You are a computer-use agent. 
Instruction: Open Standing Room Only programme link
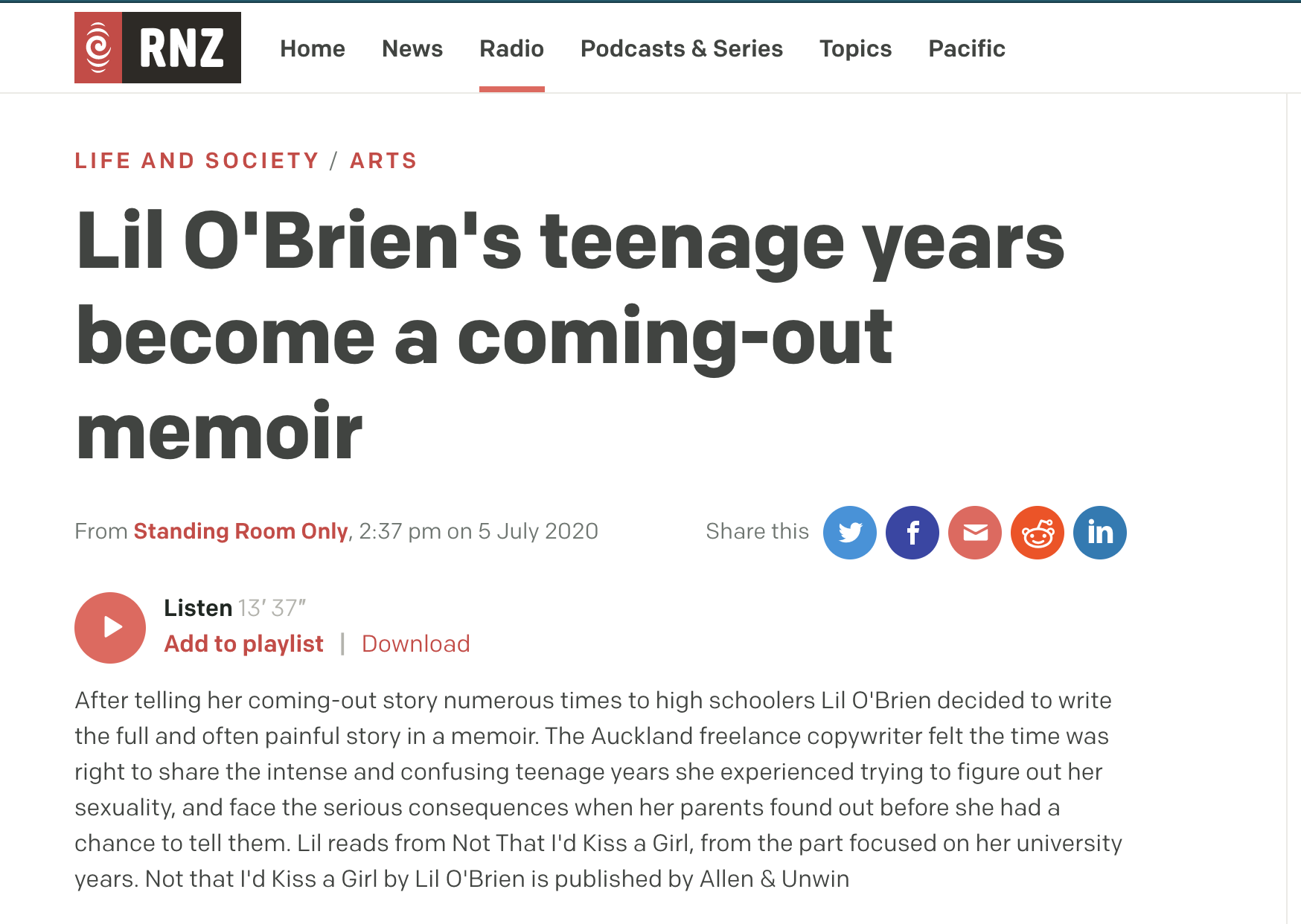[x=240, y=531]
